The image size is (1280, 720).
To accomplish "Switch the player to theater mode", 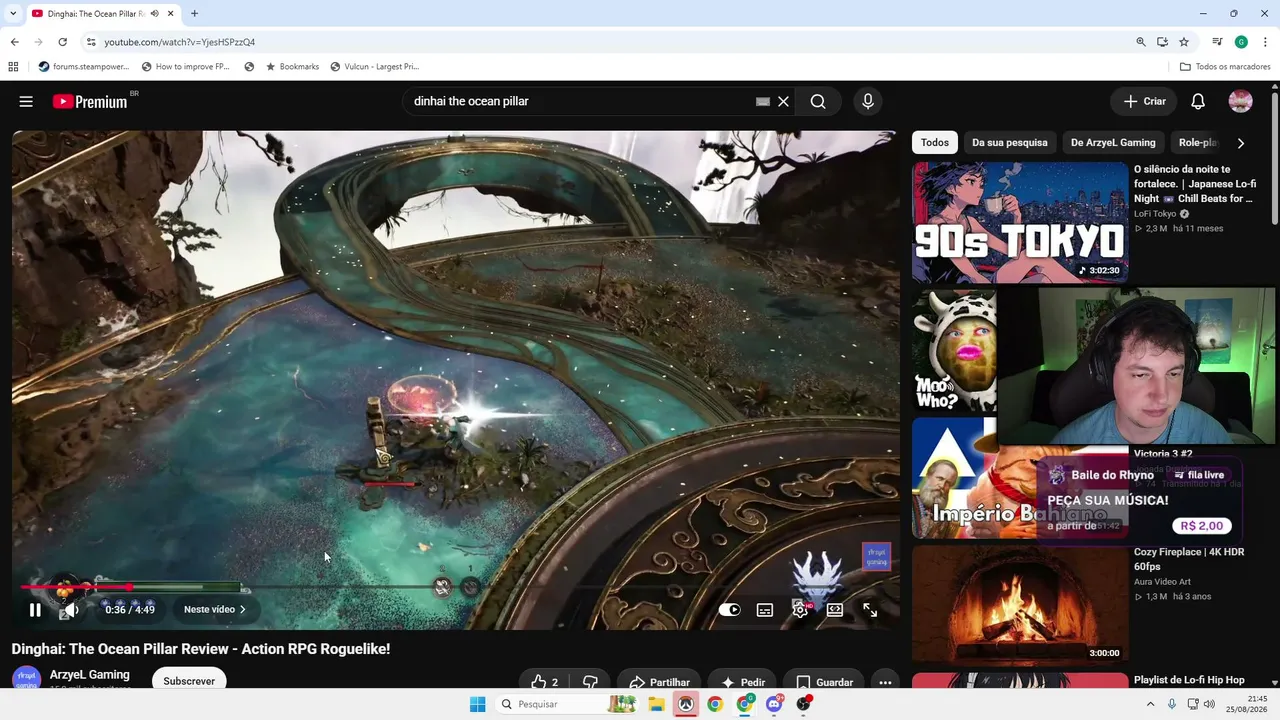I will [835, 610].
